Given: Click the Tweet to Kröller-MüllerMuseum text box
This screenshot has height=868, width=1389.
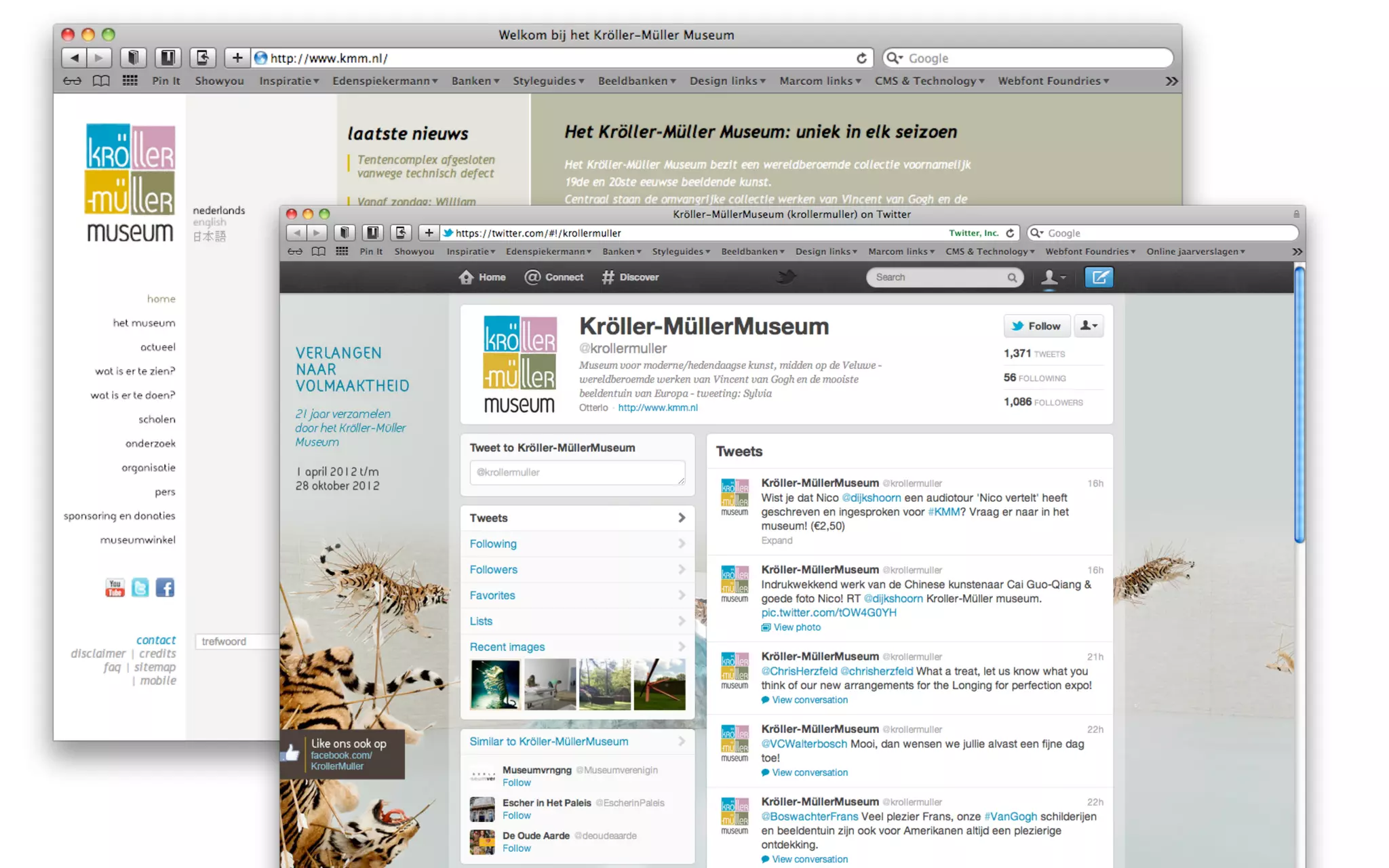Looking at the screenshot, I should [x=577, y=473].
